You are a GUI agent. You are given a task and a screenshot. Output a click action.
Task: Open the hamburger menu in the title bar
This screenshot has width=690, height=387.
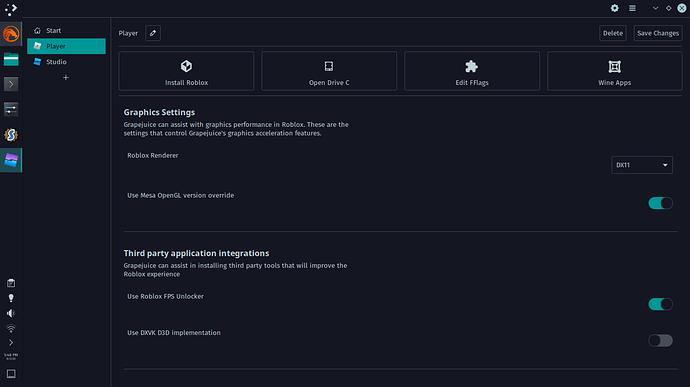click(x=632, y=8)
